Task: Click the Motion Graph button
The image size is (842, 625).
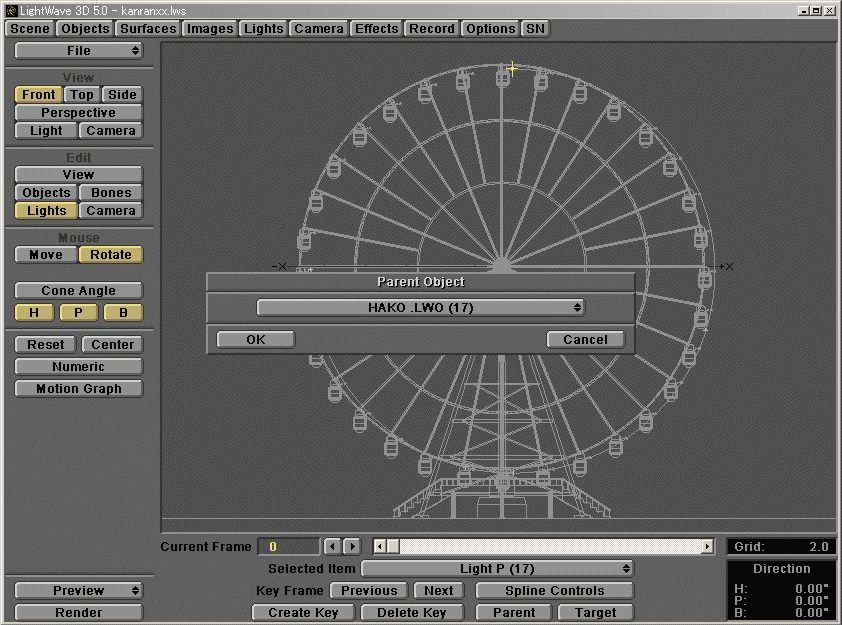Action: pyautogui.click(x=78, y=389)
